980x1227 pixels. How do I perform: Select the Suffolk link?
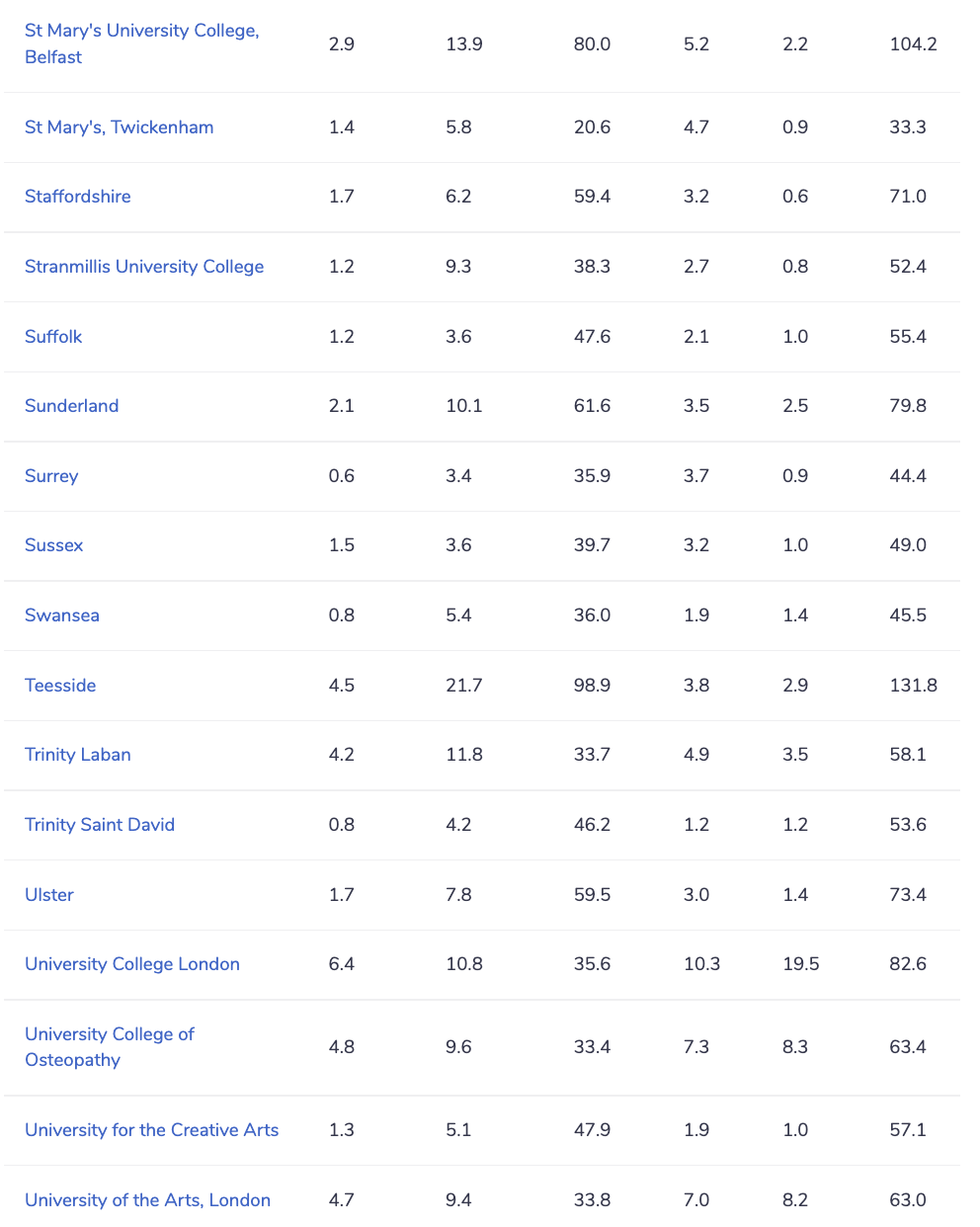tap(53, 337)
